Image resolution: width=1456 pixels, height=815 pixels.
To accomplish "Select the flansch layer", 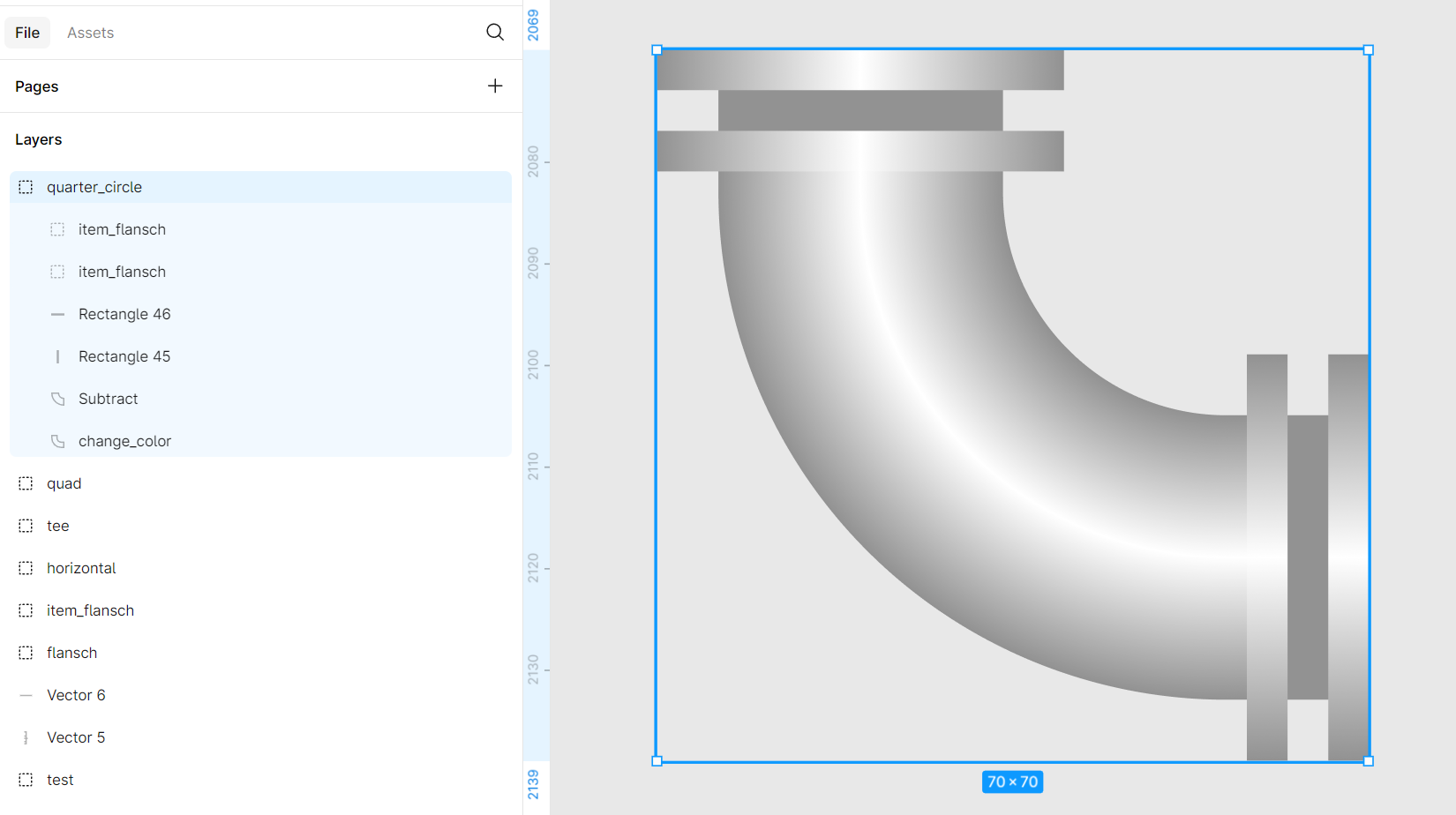I will [72, 653].
